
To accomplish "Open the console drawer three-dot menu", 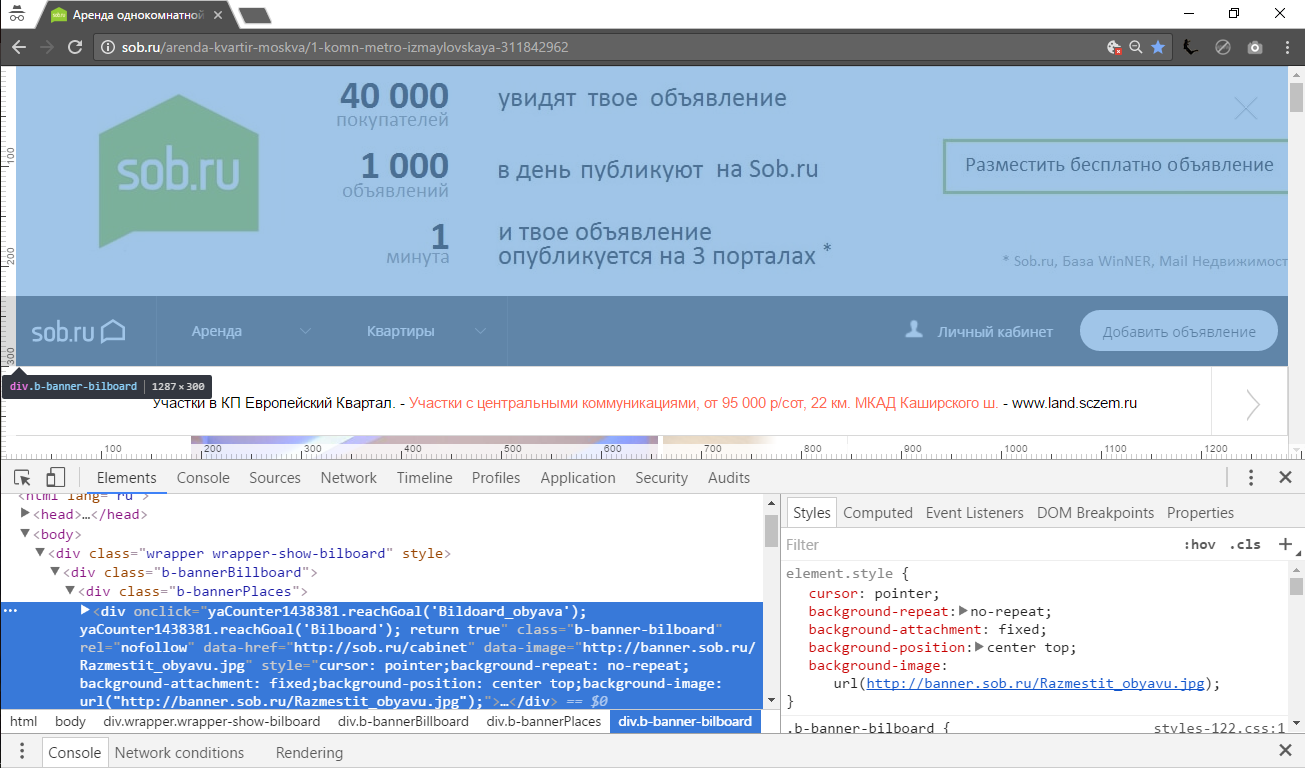I will click(x=21, y=752).
